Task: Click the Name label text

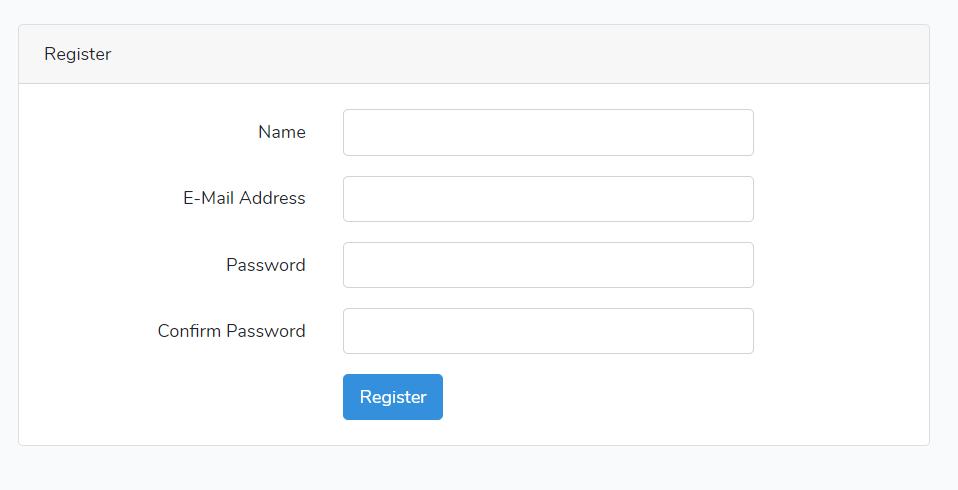Action: pos(282,132)
